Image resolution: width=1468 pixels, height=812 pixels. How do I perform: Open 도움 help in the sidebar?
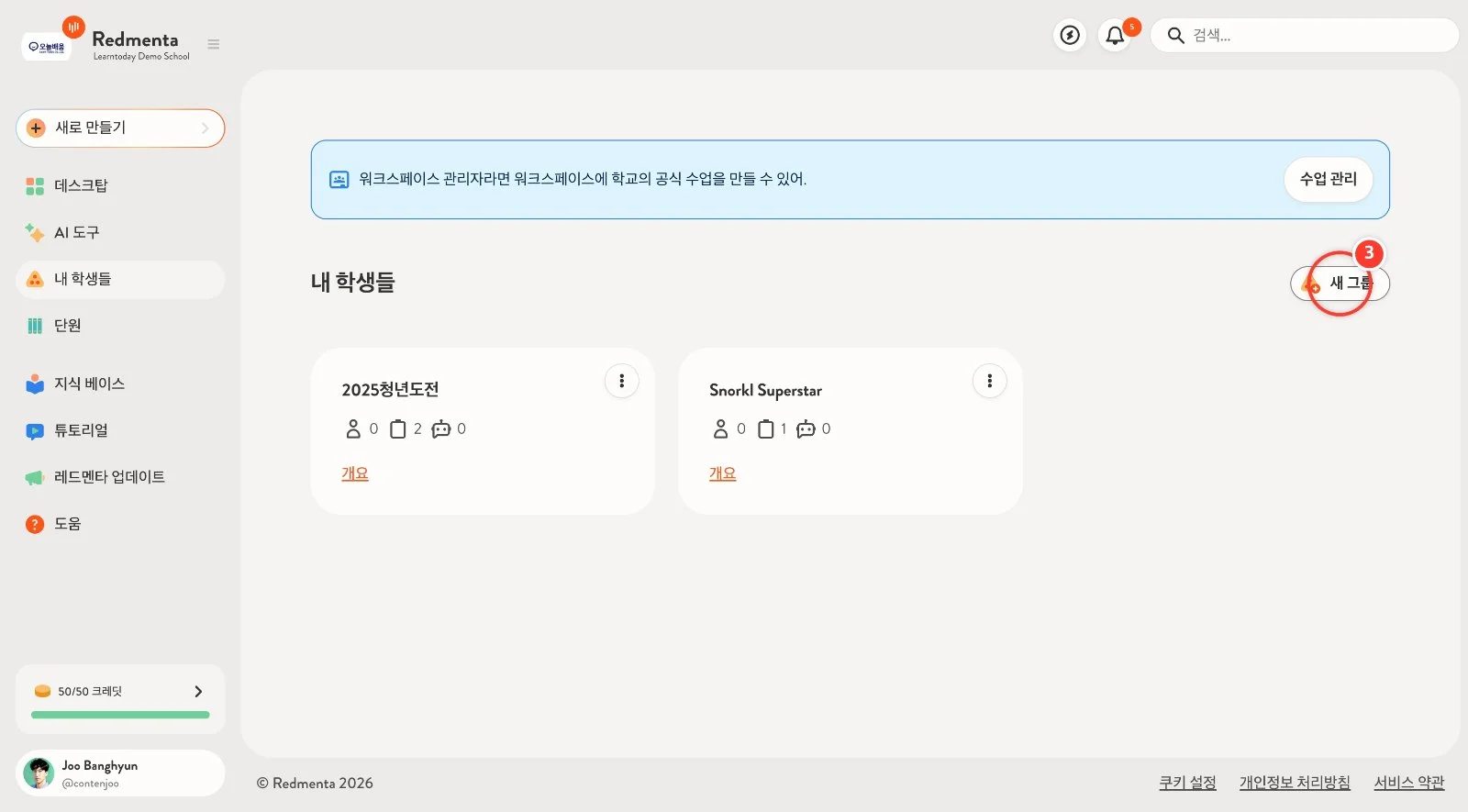coord(120,524)
